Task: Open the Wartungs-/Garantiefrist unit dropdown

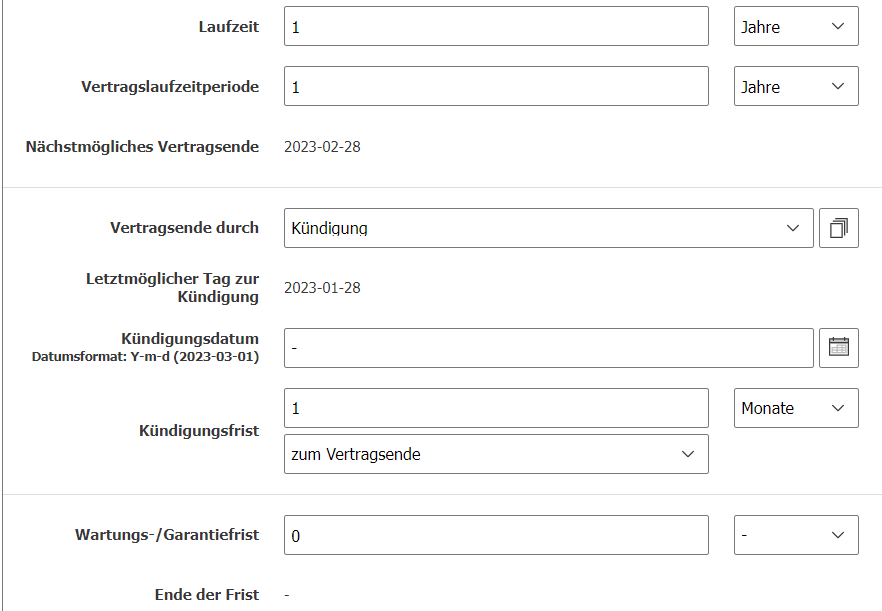Action: pos(796,535)
